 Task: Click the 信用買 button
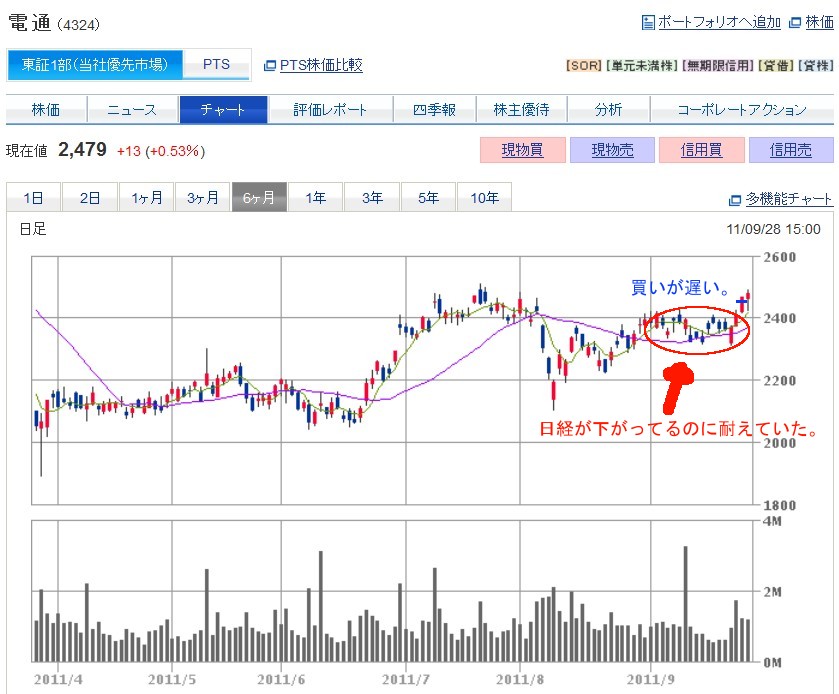pos(701,150)
